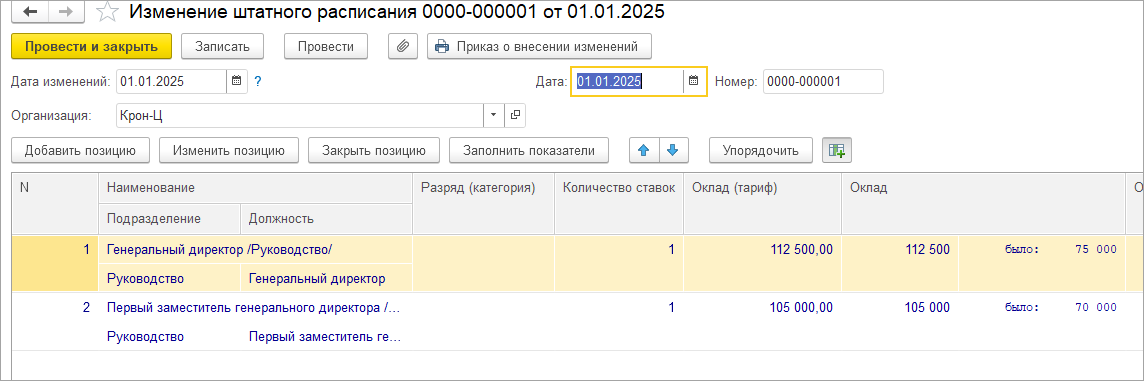Click the Разряд (категория) column header
Image resolution: width=1144 pixels, height=381 pixels.
click(x=484, y=203)
